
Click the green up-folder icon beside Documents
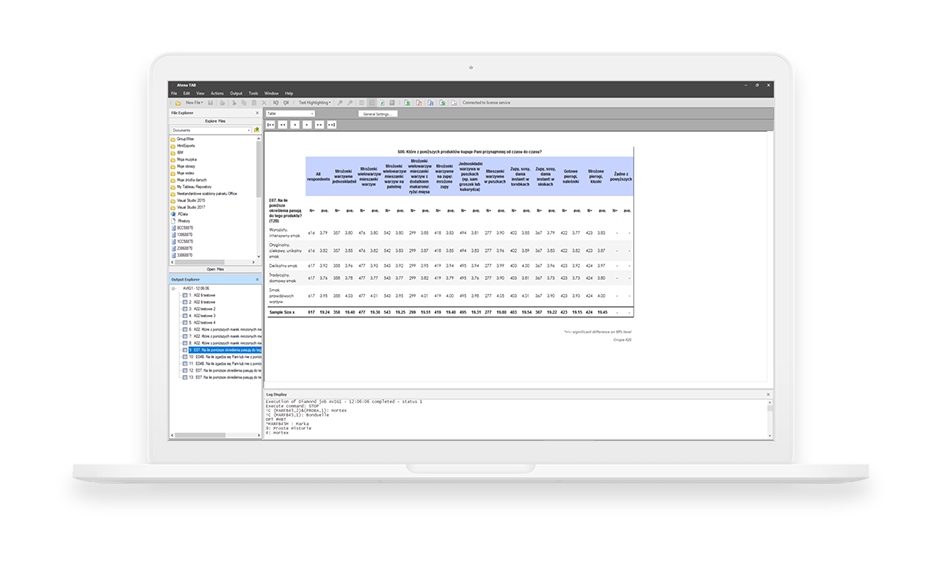coord(257,129)
